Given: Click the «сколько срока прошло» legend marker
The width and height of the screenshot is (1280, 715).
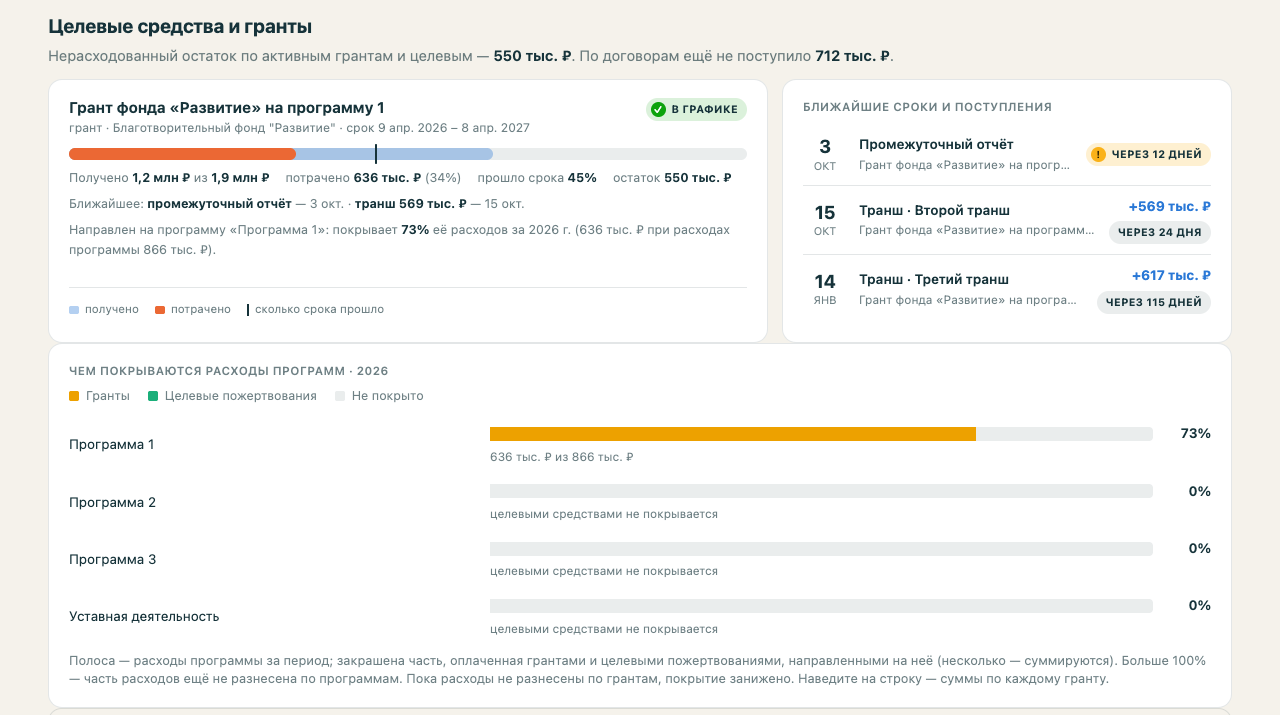Looking at the screenshot, I should click(248, 310).
